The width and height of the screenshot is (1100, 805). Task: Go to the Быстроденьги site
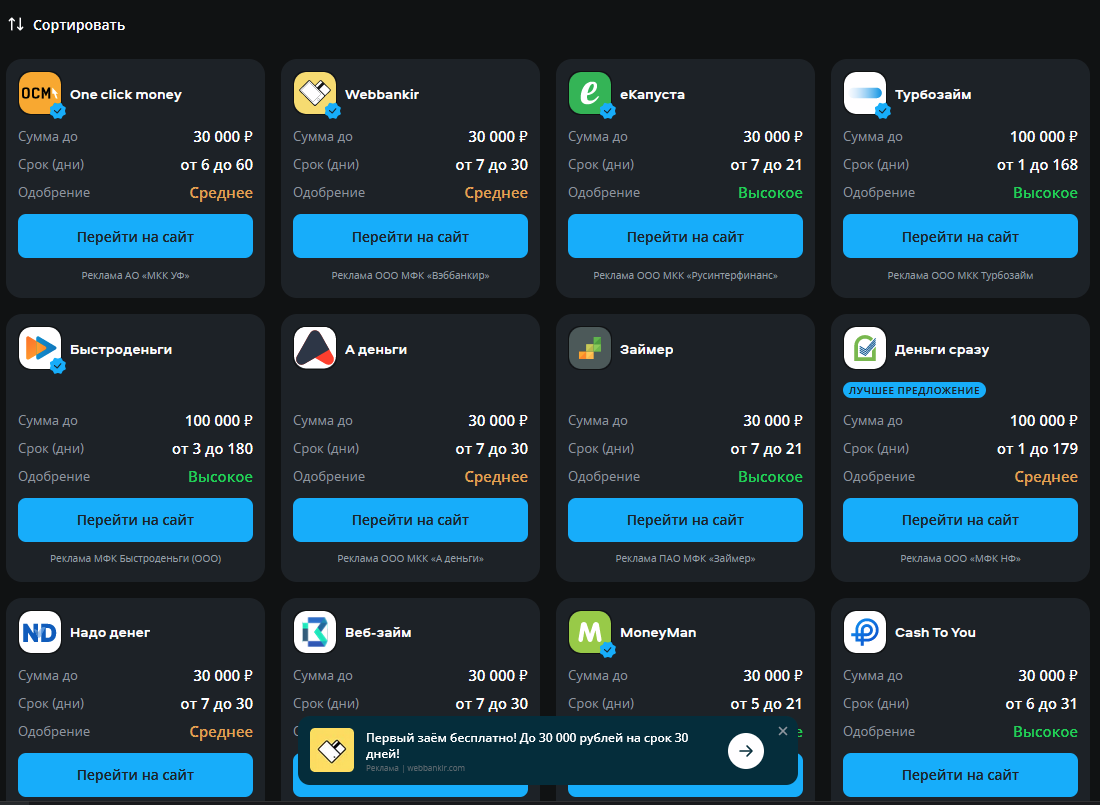[135, 520]
